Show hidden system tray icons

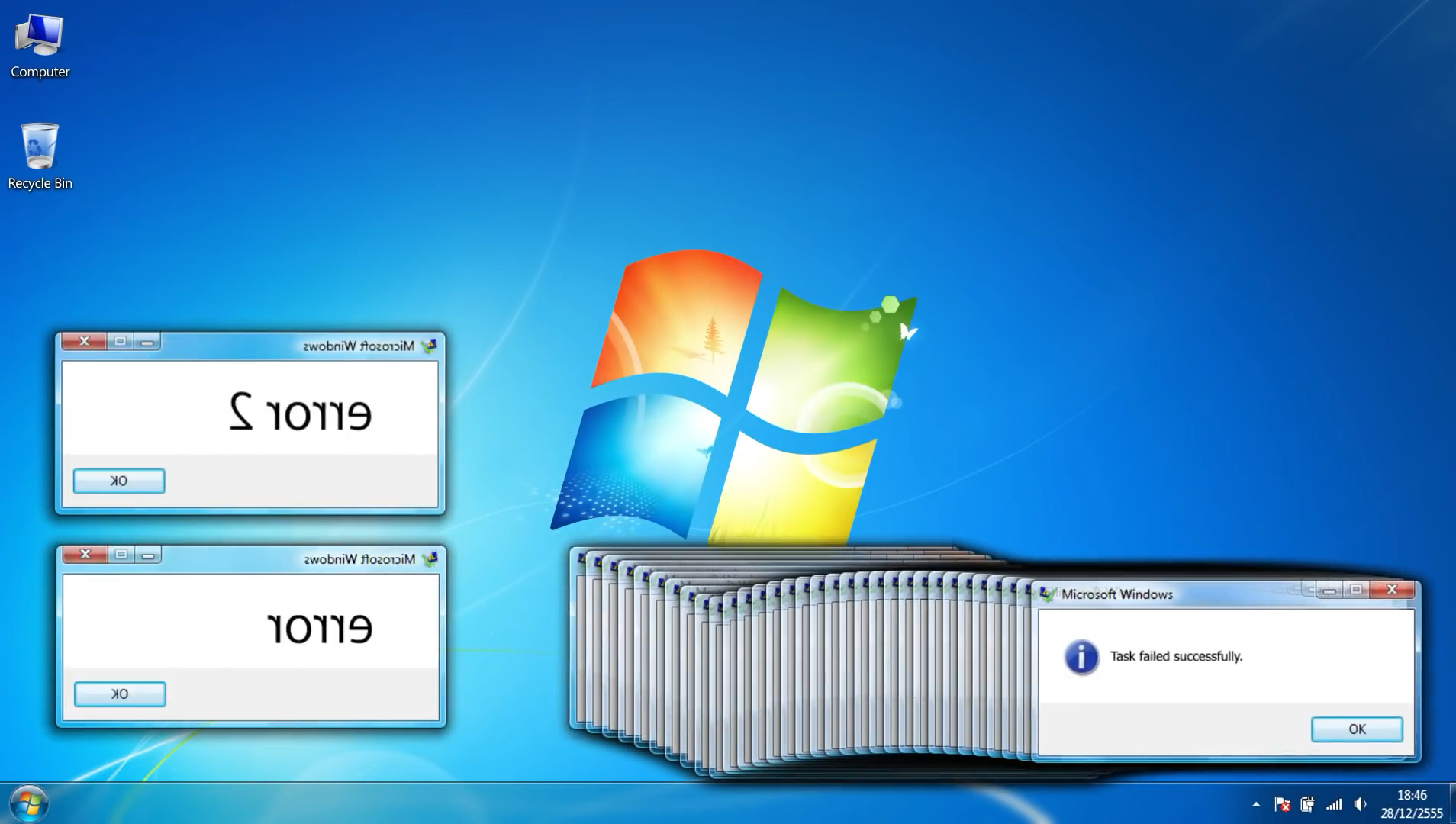coord(1256,804)
